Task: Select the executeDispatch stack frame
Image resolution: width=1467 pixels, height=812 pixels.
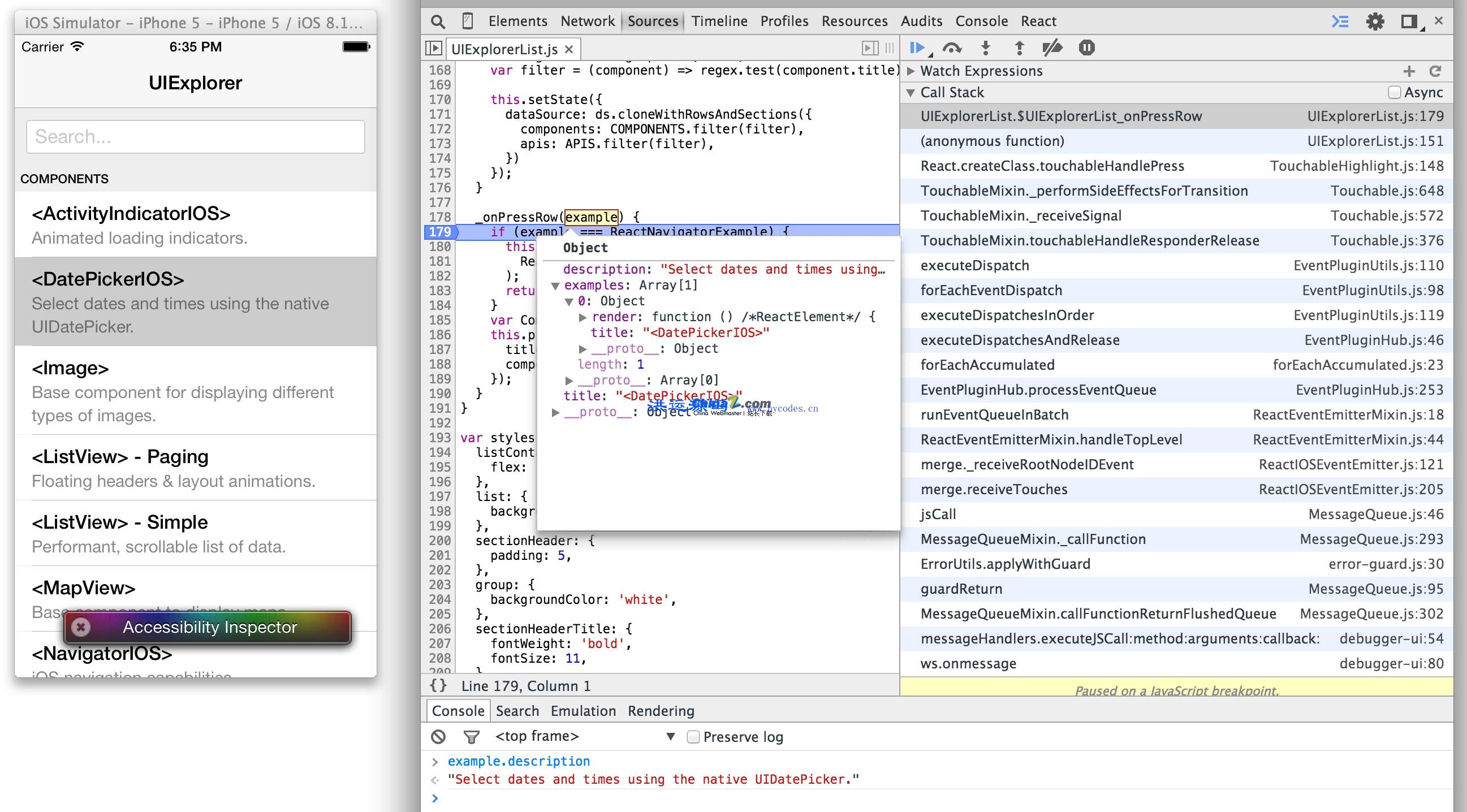Action: (x=1177, y=266)
